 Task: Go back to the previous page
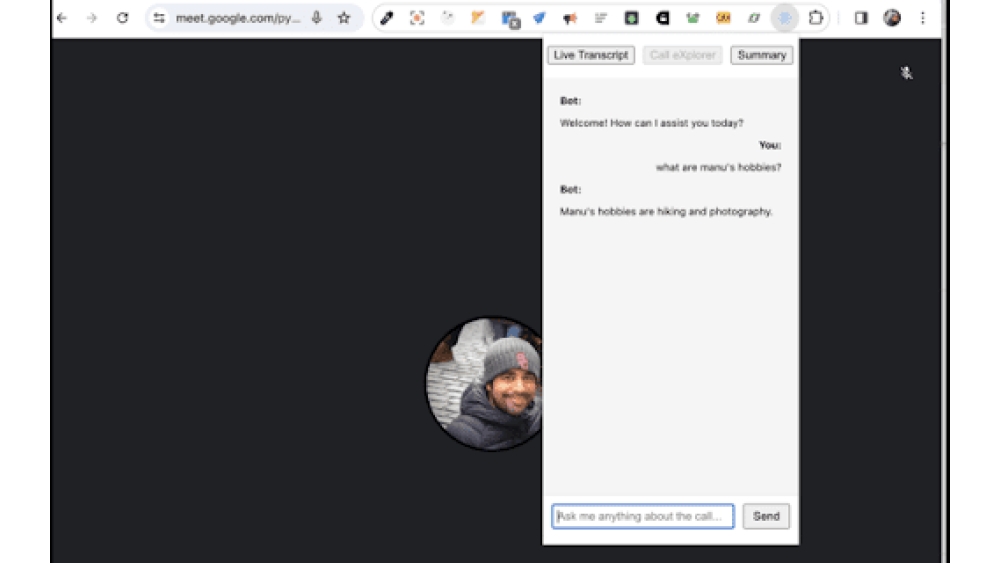point(62,18)
